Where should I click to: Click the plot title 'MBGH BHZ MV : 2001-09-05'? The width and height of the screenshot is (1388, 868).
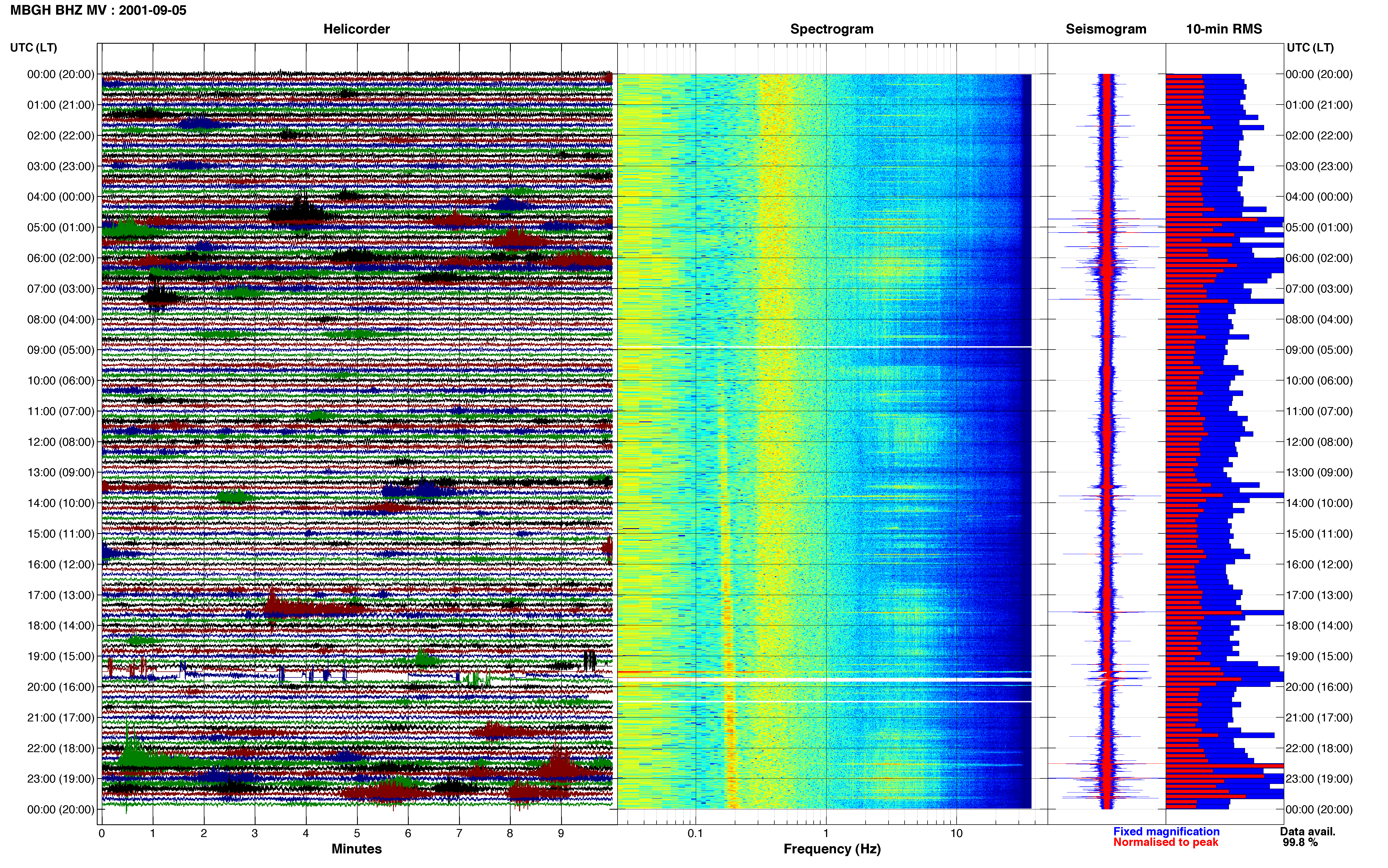[x=98, y=10]
